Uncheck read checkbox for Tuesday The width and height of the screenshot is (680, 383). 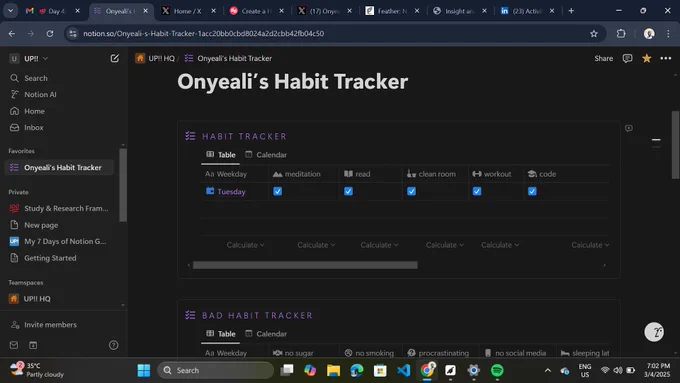point(348,191)
